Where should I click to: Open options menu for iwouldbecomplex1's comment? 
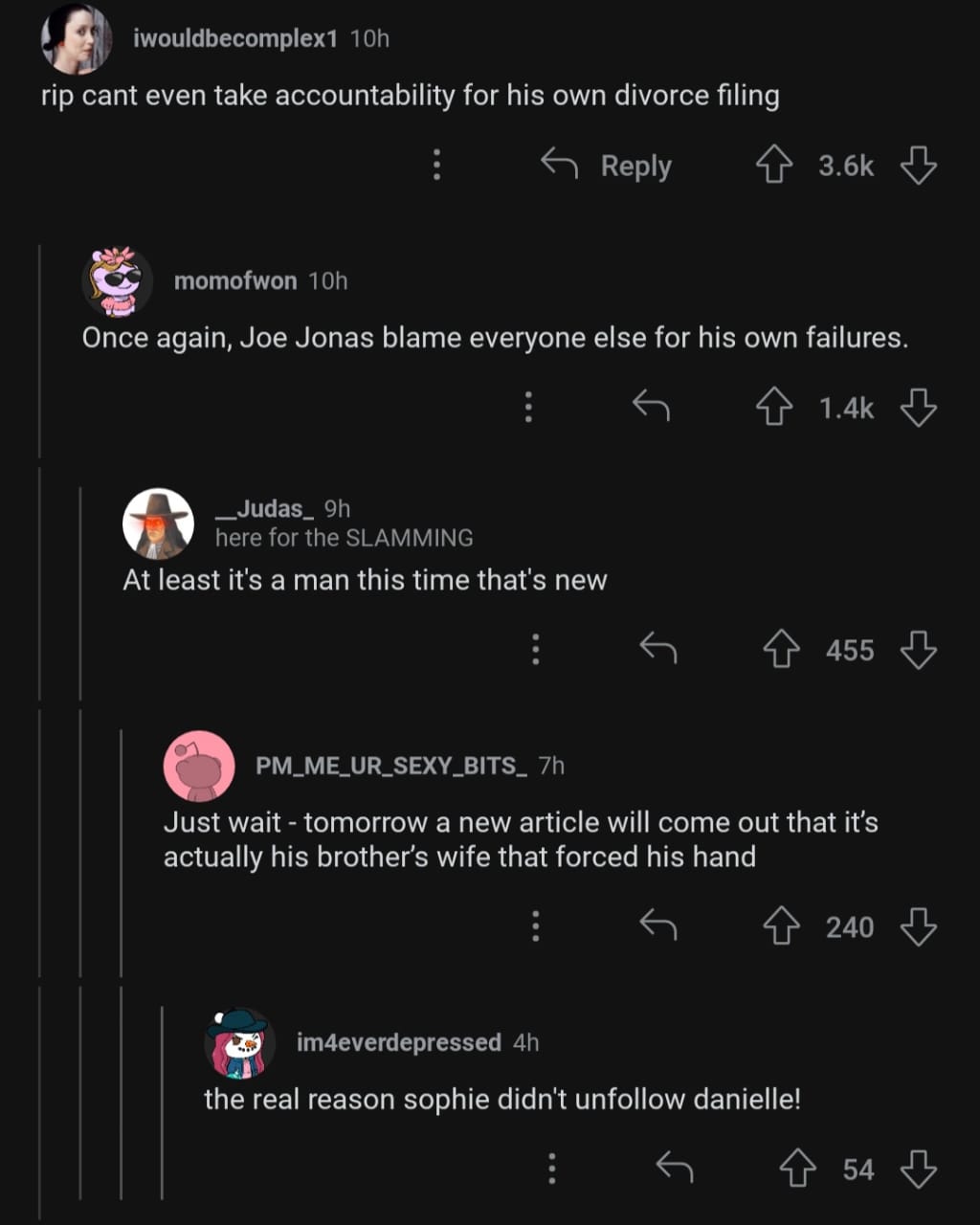(436, 166)
